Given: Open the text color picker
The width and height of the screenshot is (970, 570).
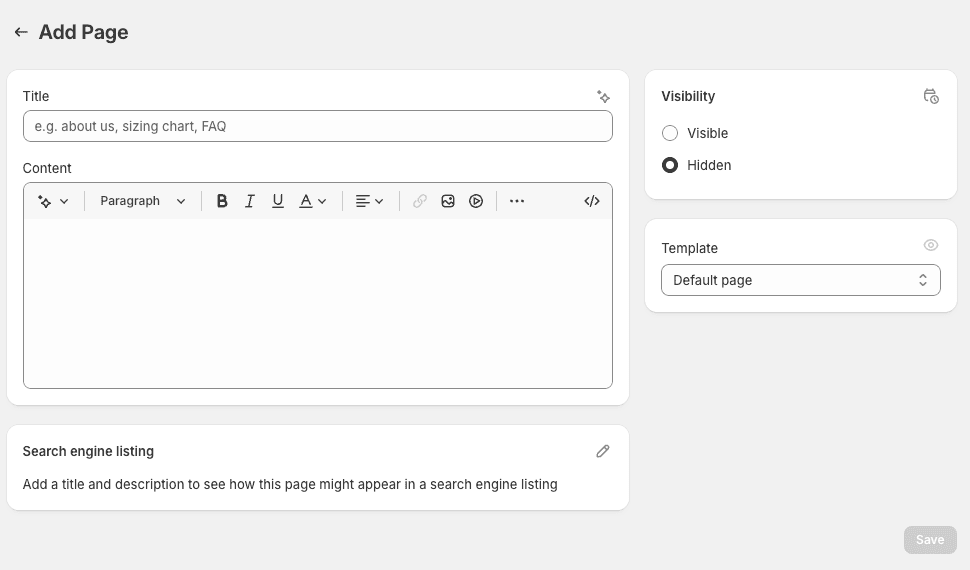Looking at the screenshot, I should [x=312, y=201].
